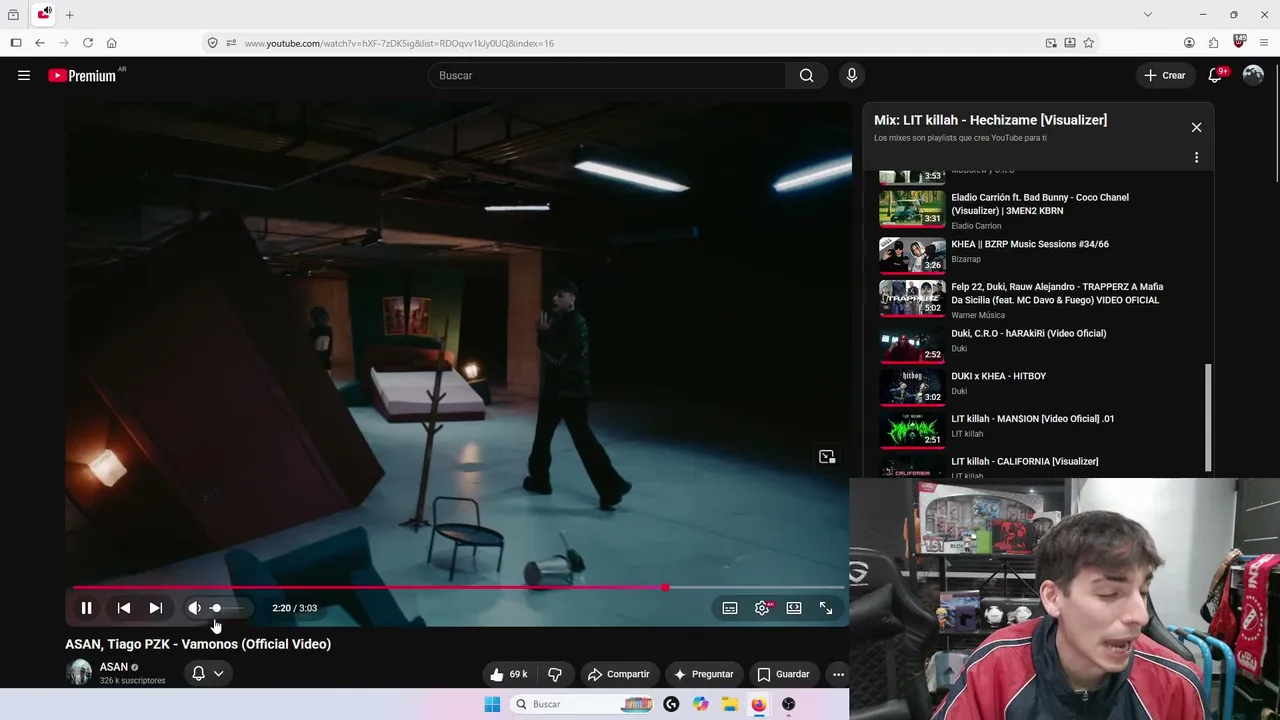Focus the YouTube search box
The image size is (1280, 720).
(607, 75)
